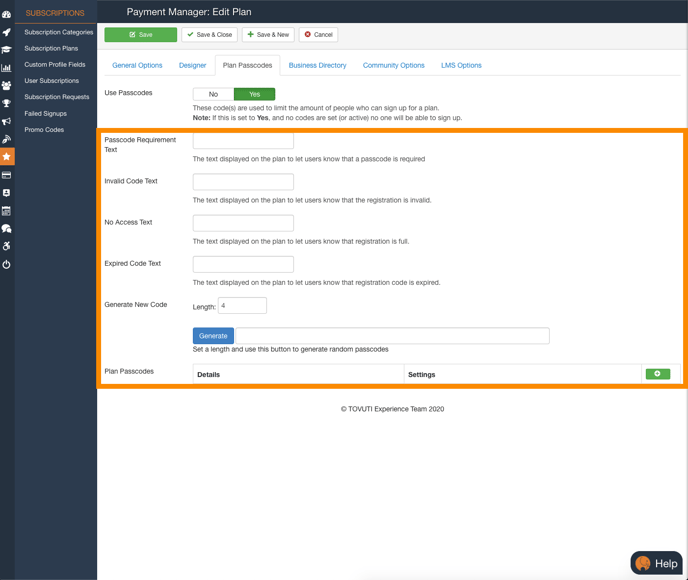Open the credit card icon in sidebar
This screenshot has width=688, height=580.
[7, 175]
